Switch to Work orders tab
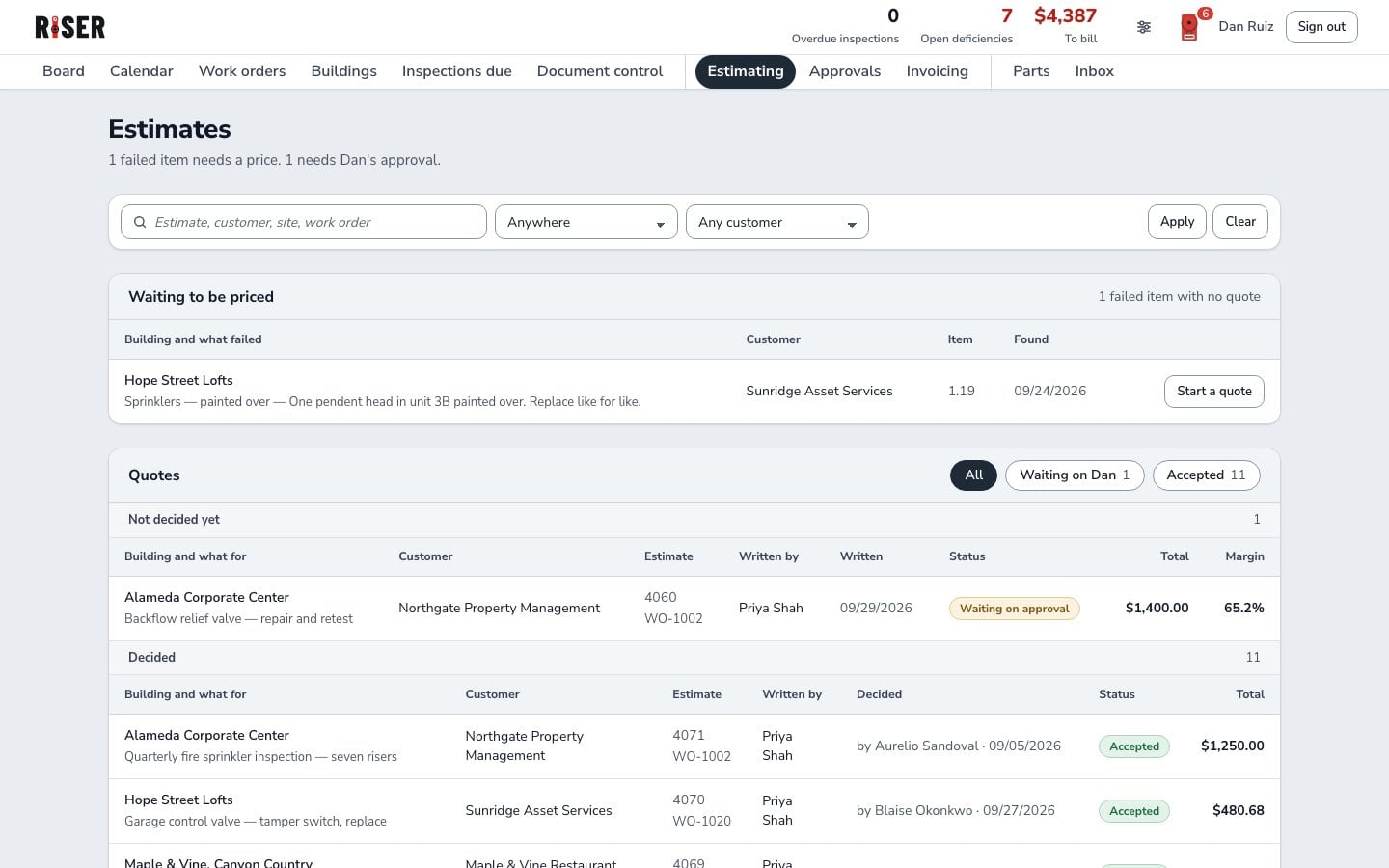The width and height of the screenshot is (1389, 868). pyautogui.click(x=242, y=71)
